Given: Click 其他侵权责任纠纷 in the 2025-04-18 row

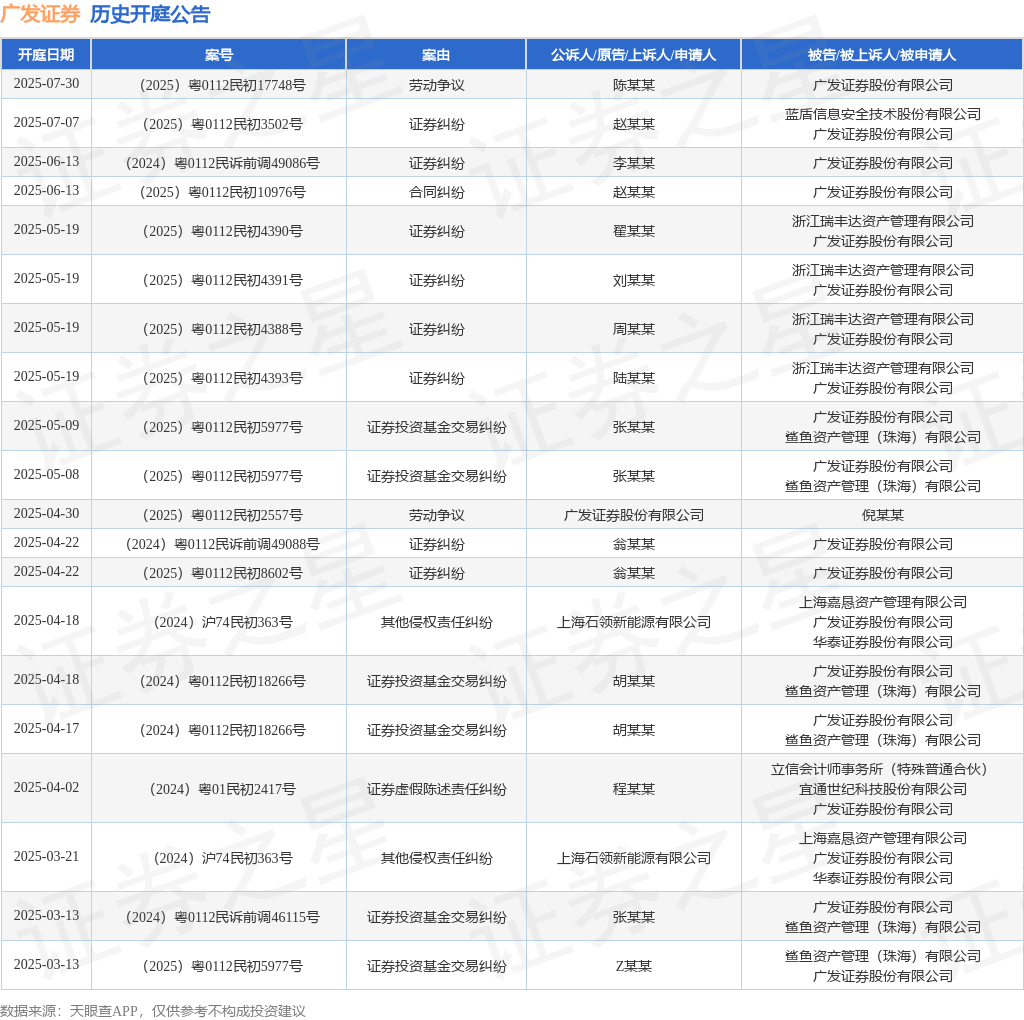Looking at the screenshot, I should coord(436,622).
